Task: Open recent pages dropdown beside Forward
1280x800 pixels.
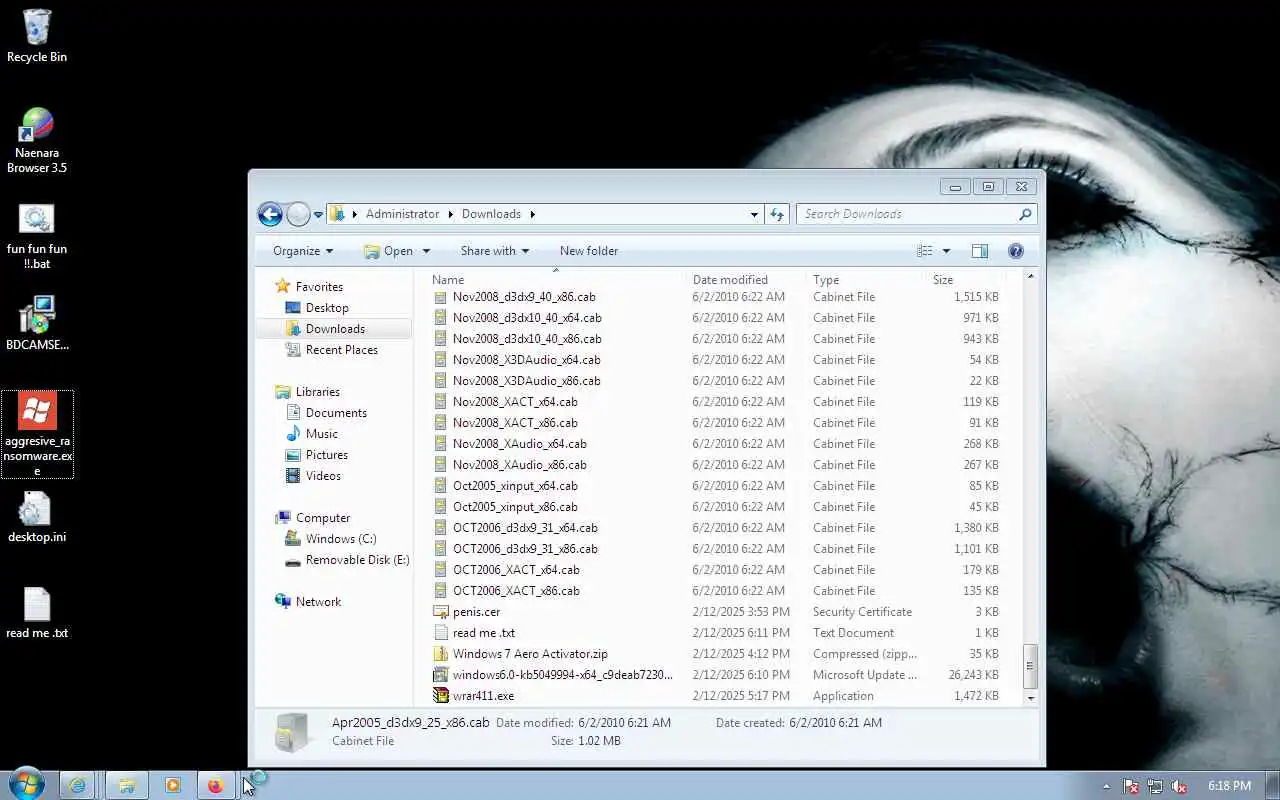Action: click(x=318, y=214)
